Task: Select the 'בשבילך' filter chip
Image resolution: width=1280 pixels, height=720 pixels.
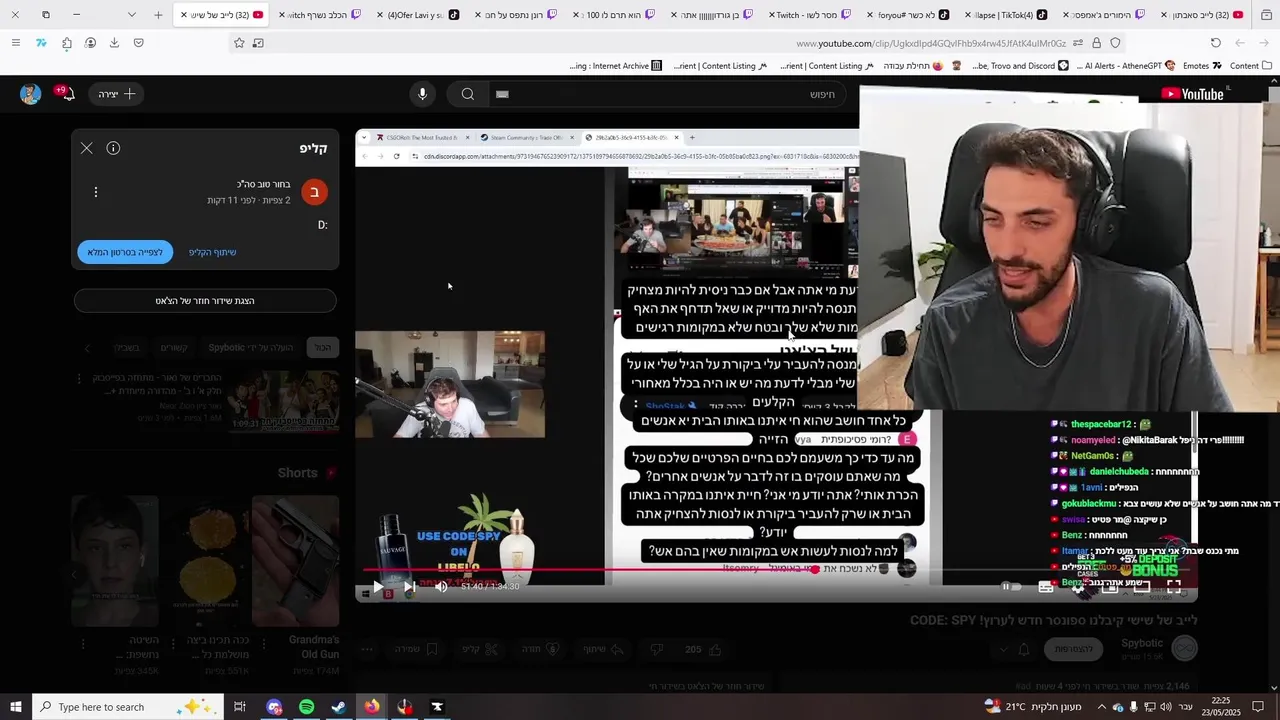Action: pyautogui.click(x=126, y=347)
